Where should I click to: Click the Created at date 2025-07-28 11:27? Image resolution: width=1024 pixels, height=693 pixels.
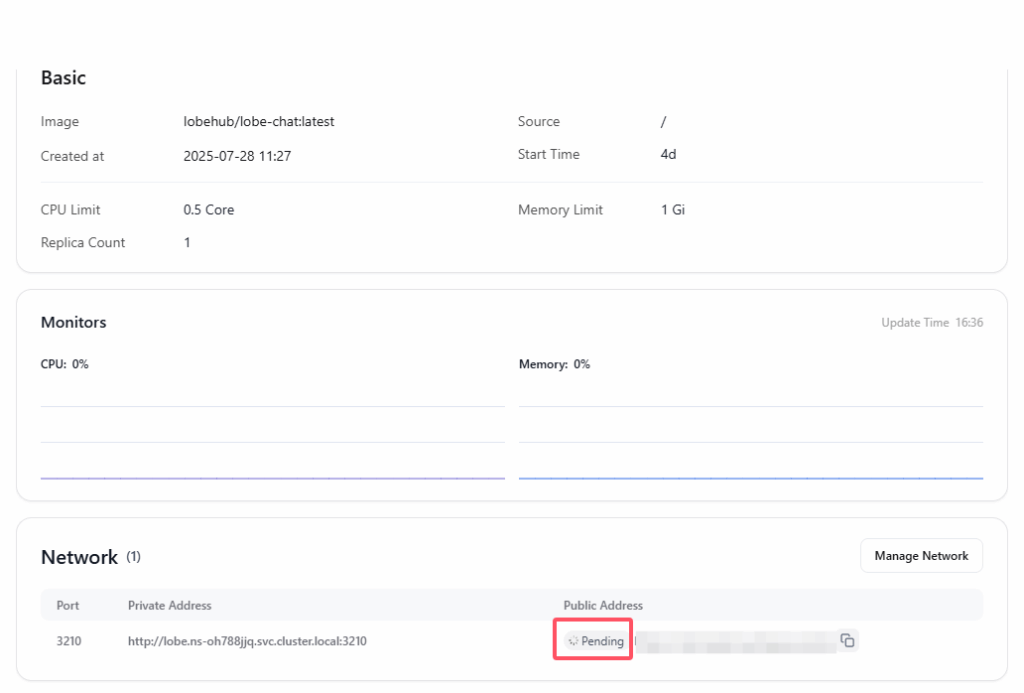tap(237, 156)
